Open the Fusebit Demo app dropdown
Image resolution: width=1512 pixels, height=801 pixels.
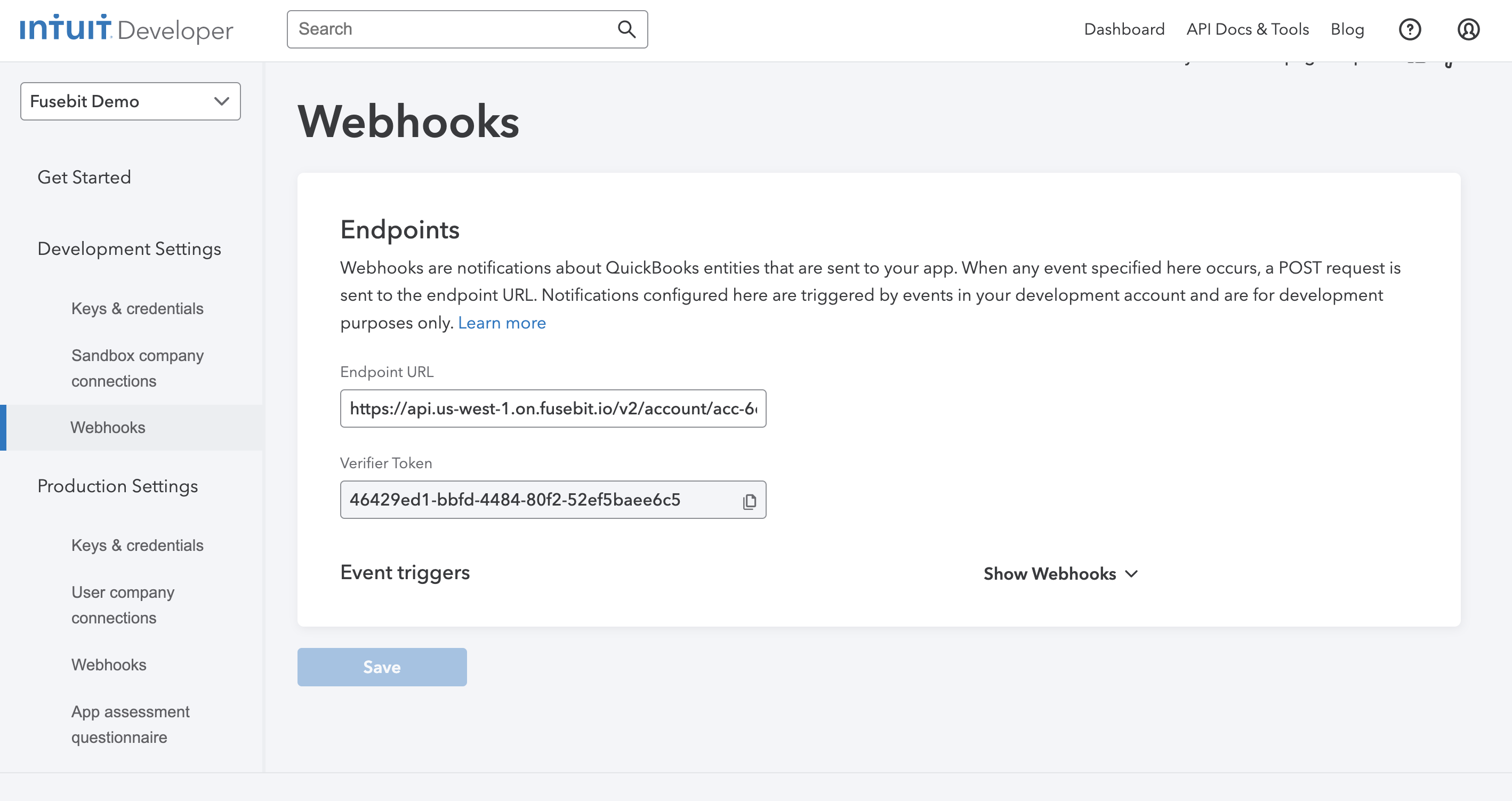point(130,101)
